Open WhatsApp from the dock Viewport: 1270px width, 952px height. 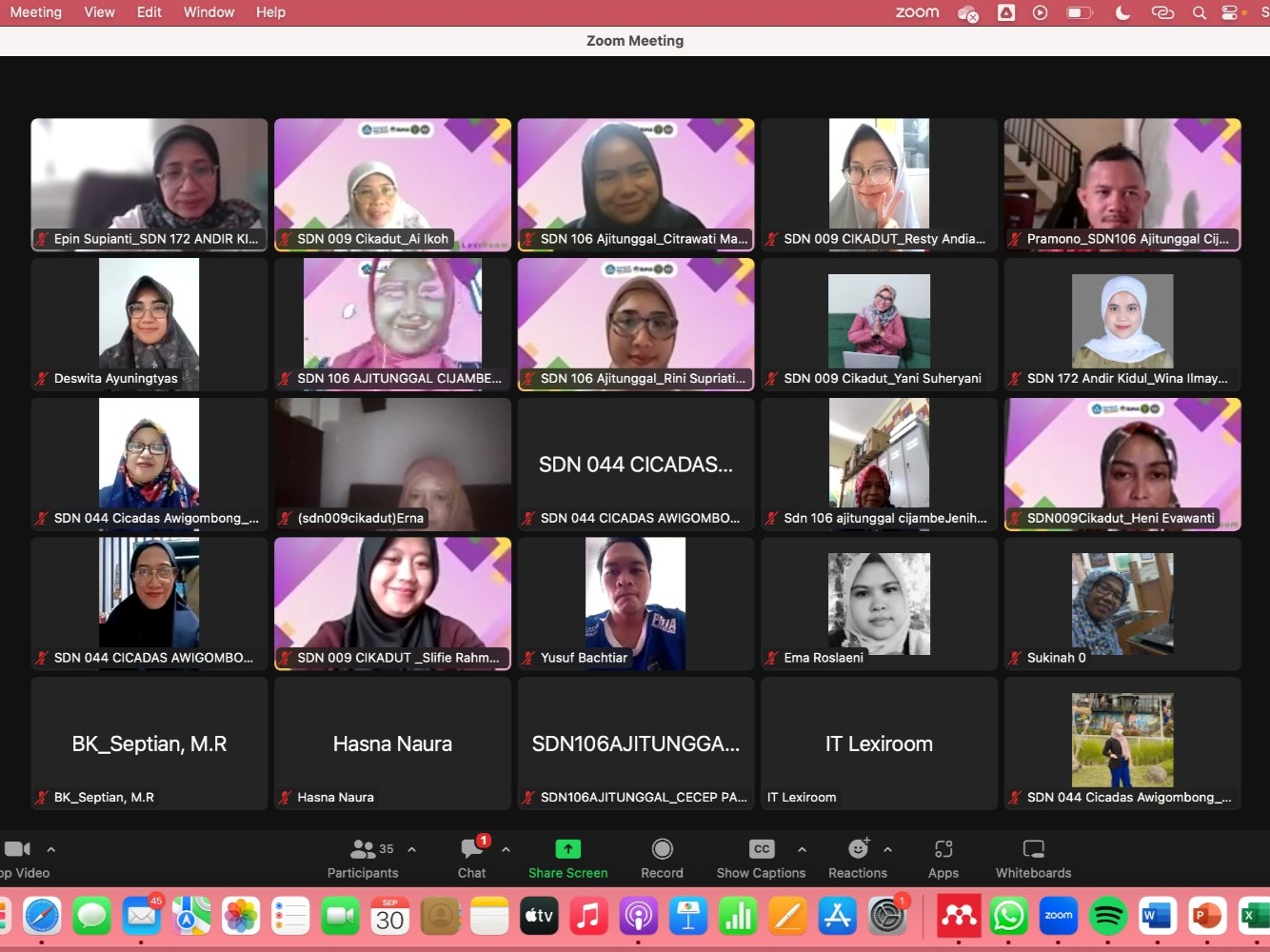pos(1008,916)
